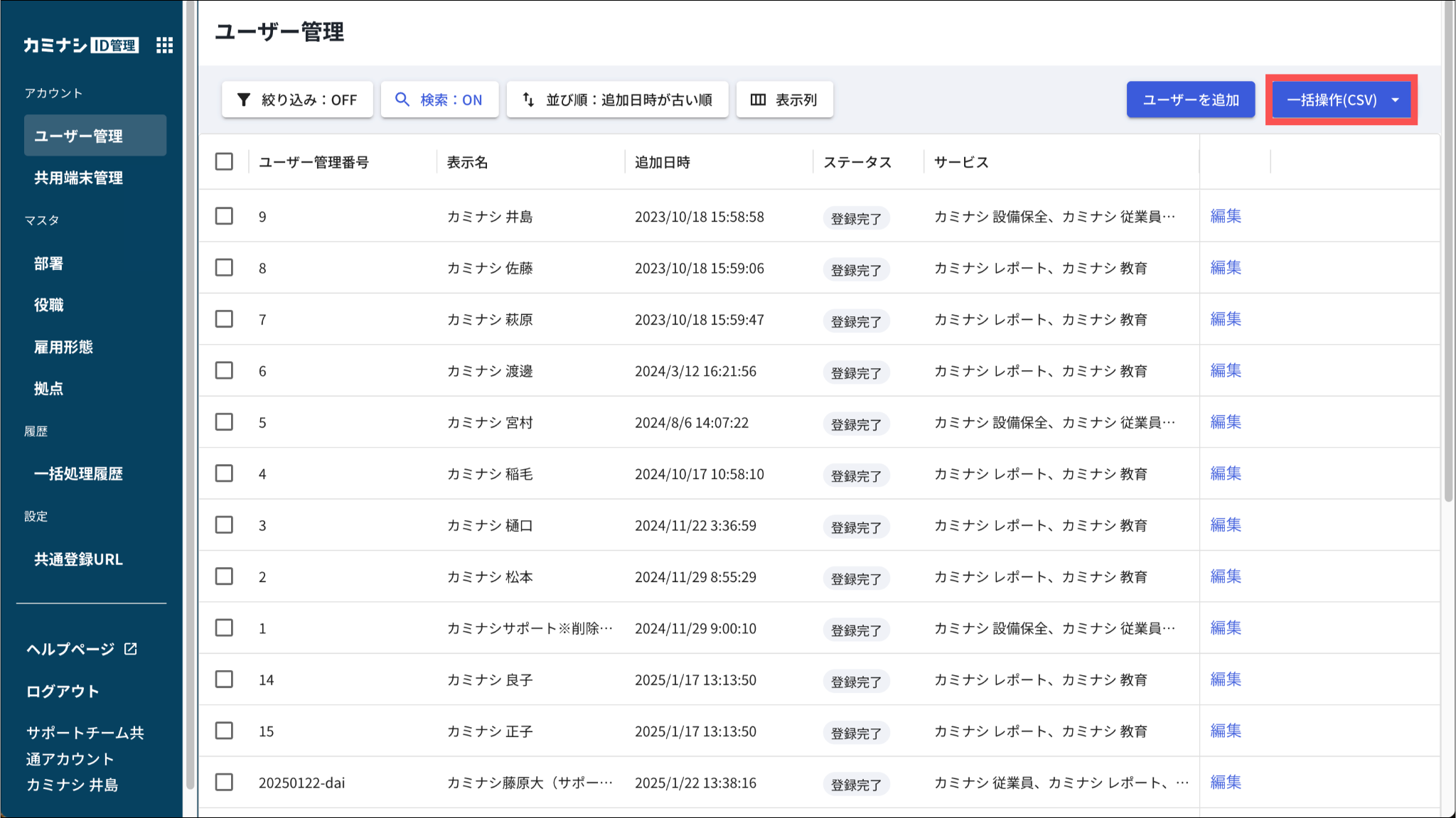The image size is (1456, 818).
Task: Go to 共用端末管理 in sidebar
Action: click(78, 178)
